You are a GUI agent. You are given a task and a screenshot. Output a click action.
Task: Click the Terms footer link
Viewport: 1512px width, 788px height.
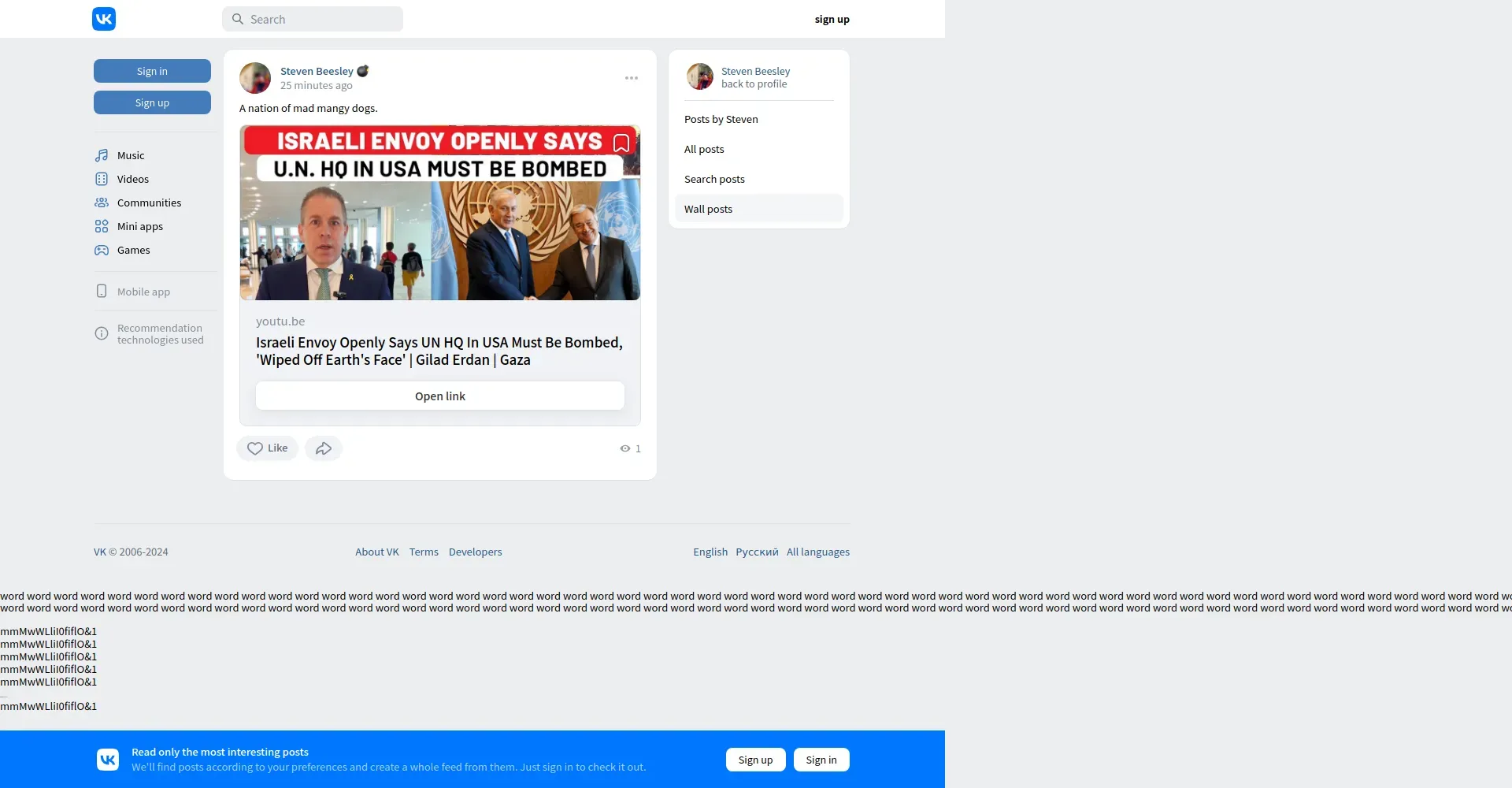point(424,552)
